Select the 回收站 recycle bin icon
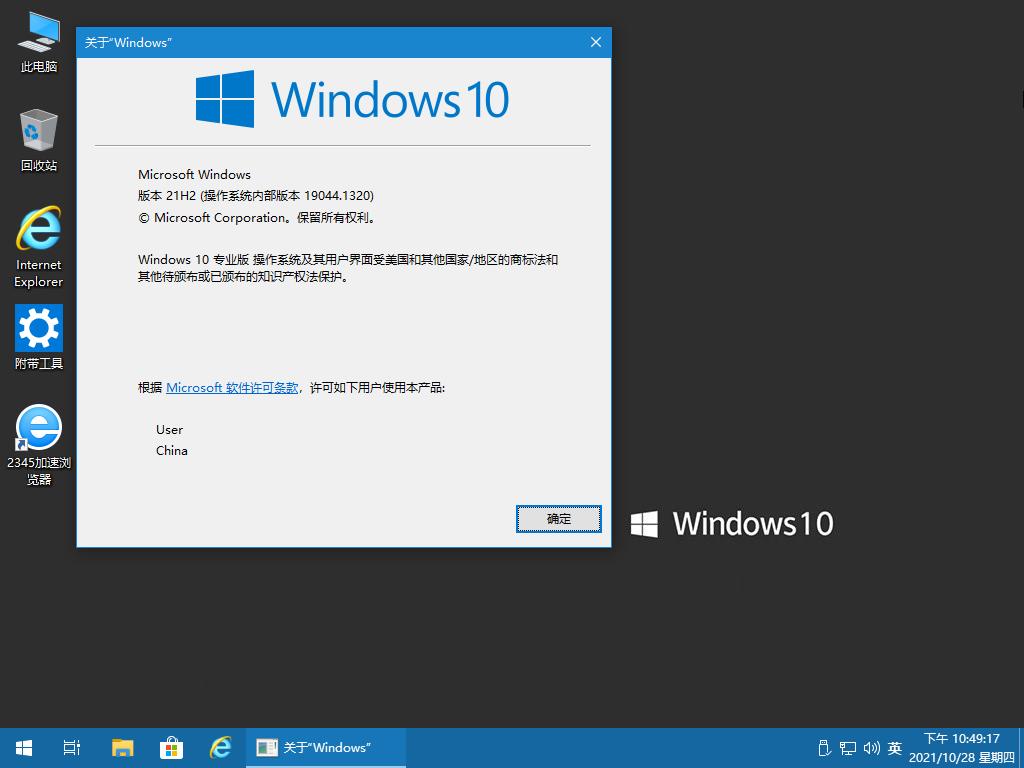The image size is (1024, 768). point(39,140)
